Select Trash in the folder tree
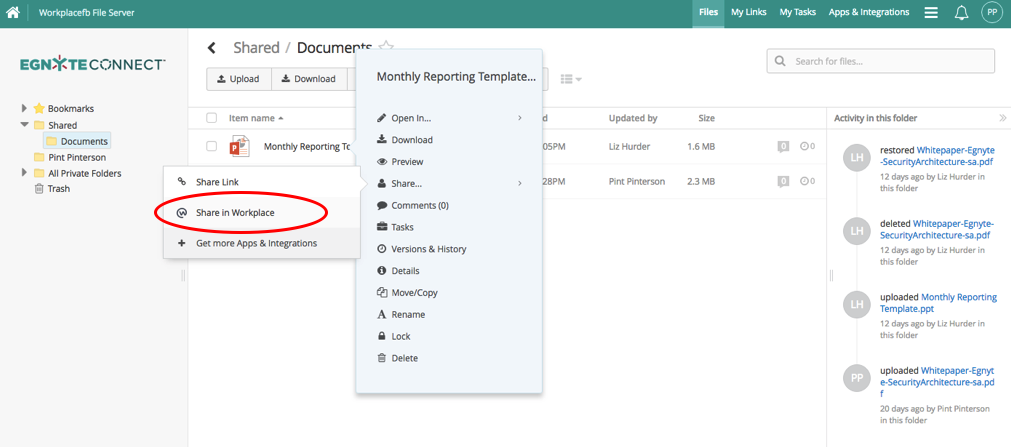This screenshot has width=1011, height=447. pyautogui.click(x=58, y=188)
